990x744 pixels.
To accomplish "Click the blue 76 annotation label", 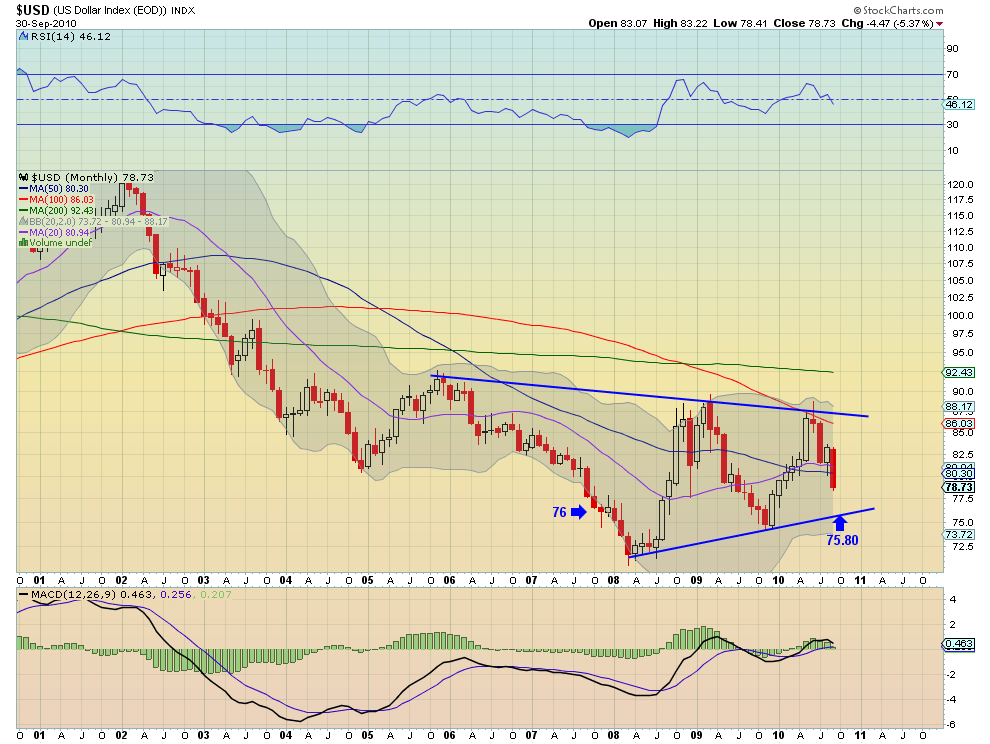I will (x=559, y=512).
